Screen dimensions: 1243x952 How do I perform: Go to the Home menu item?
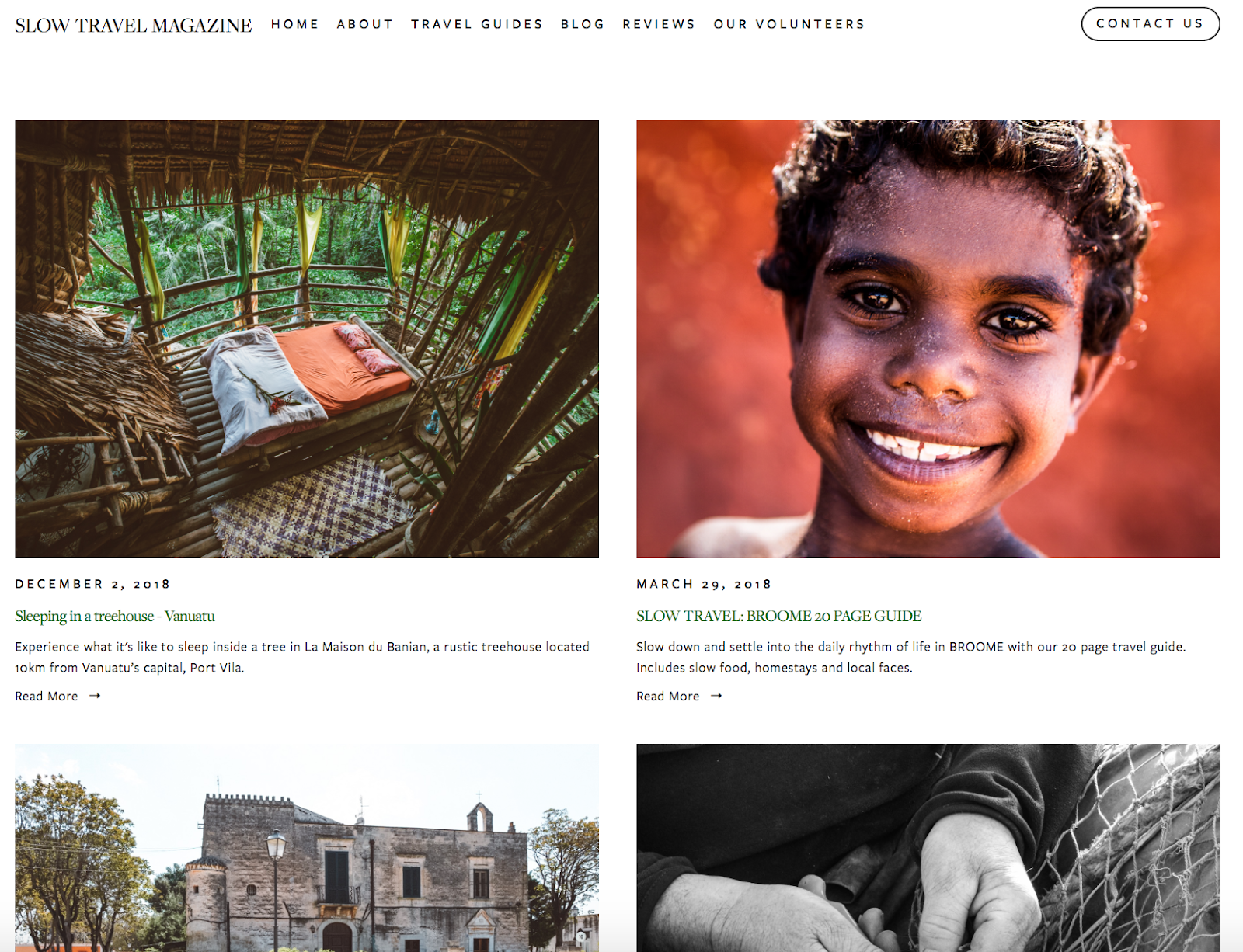(x=294, y=24)
